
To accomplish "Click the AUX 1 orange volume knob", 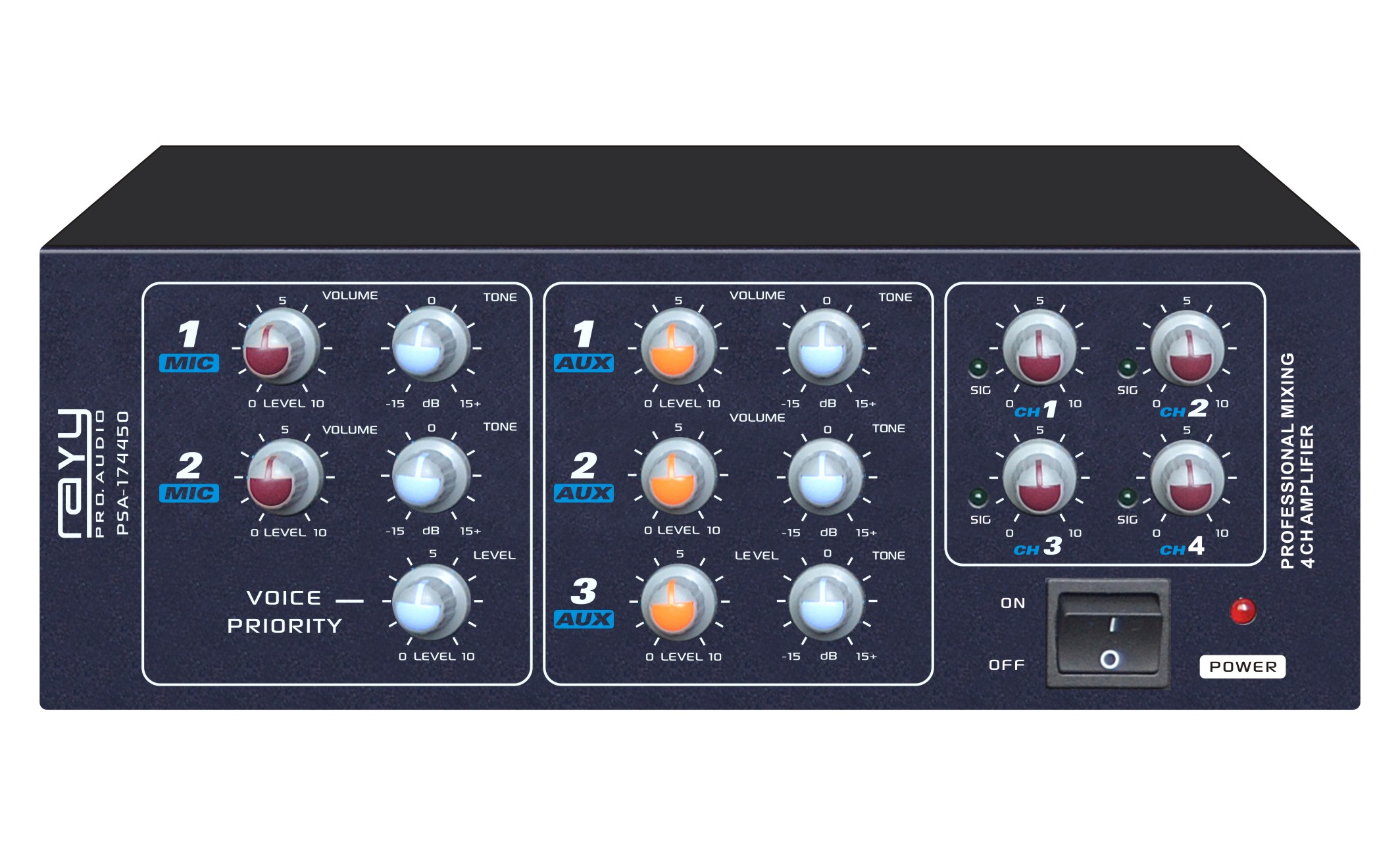I will click(678, 347).
